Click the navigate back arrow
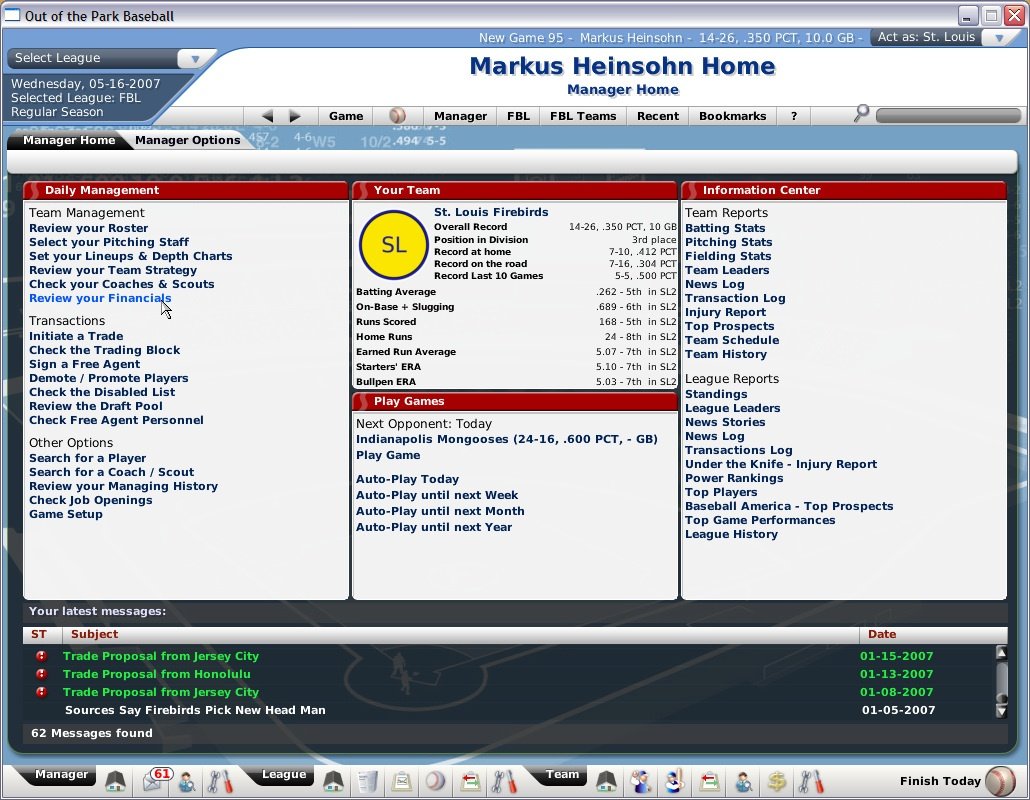This screenshot has width=1030, height=800. [267, 116]
